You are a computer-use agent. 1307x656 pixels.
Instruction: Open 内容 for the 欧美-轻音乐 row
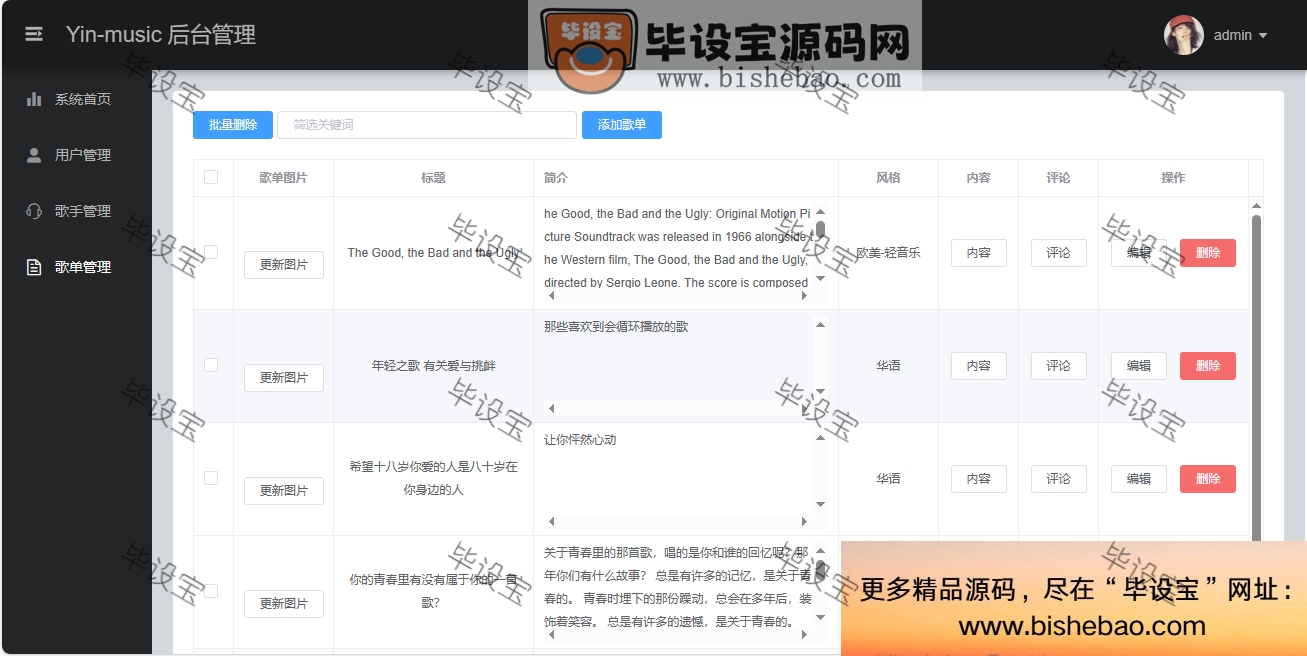[979, 253]
